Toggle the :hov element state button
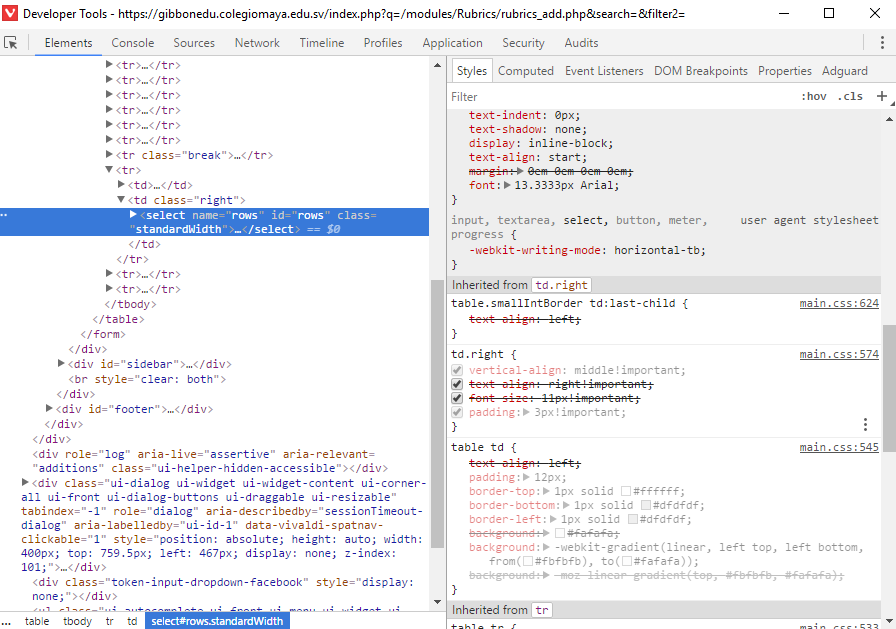Viewport: 896px width, 629px height. (x=814, y=97)
